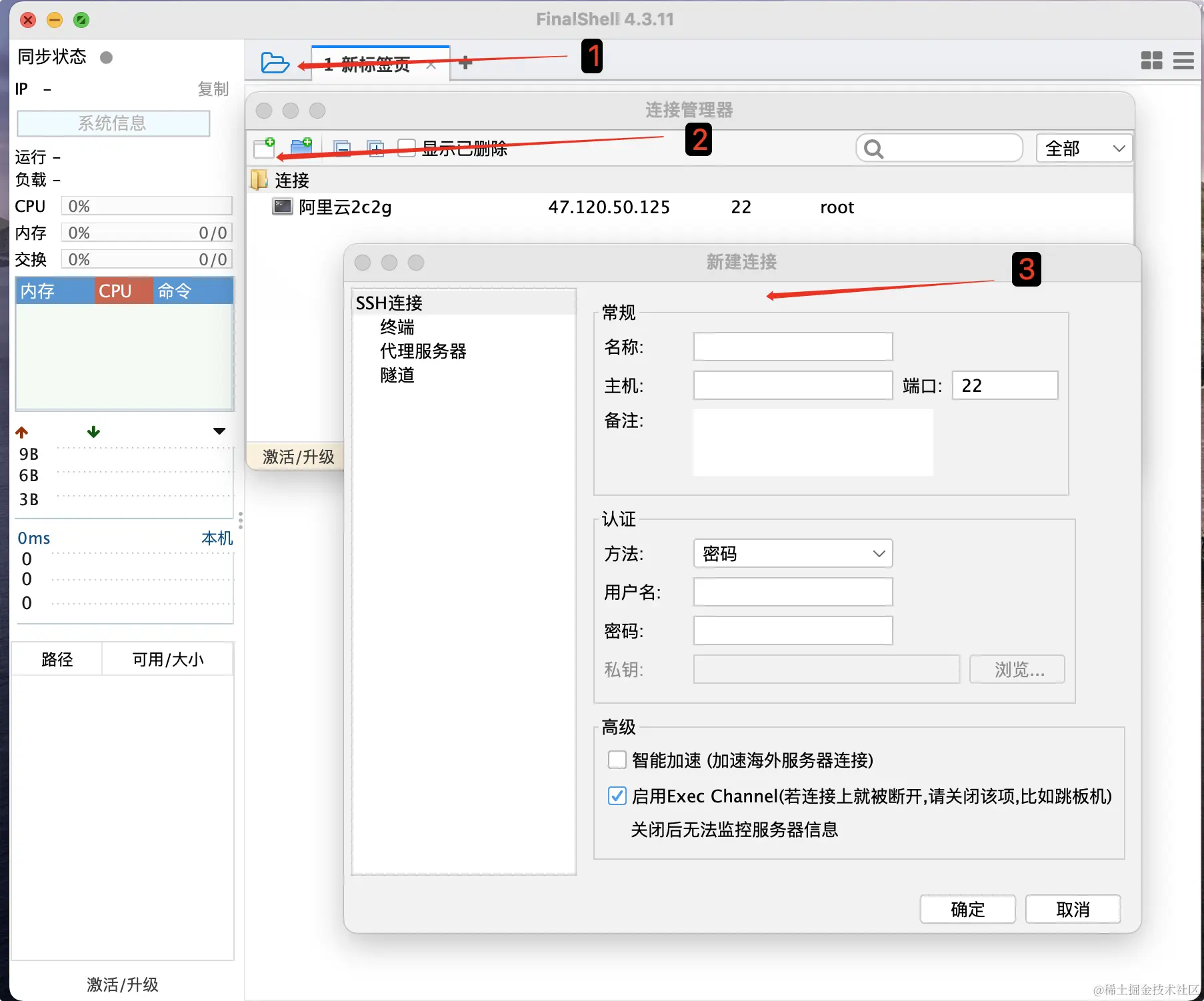Click the 路径 column header
The width and height of the screenshot is (1204, 1001).
point(57,659)
